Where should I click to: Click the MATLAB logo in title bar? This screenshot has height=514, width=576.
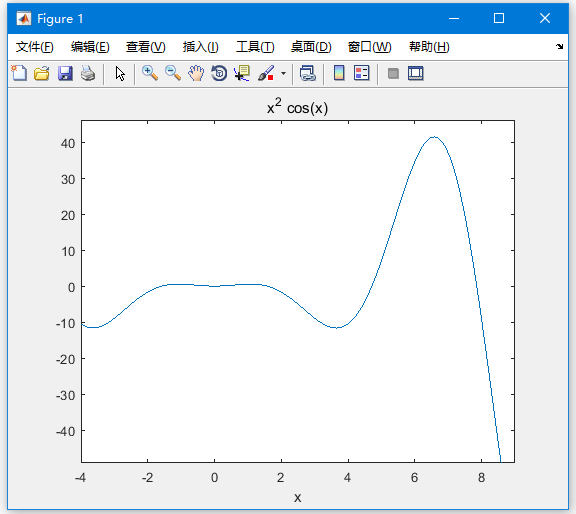coord(24,18)
